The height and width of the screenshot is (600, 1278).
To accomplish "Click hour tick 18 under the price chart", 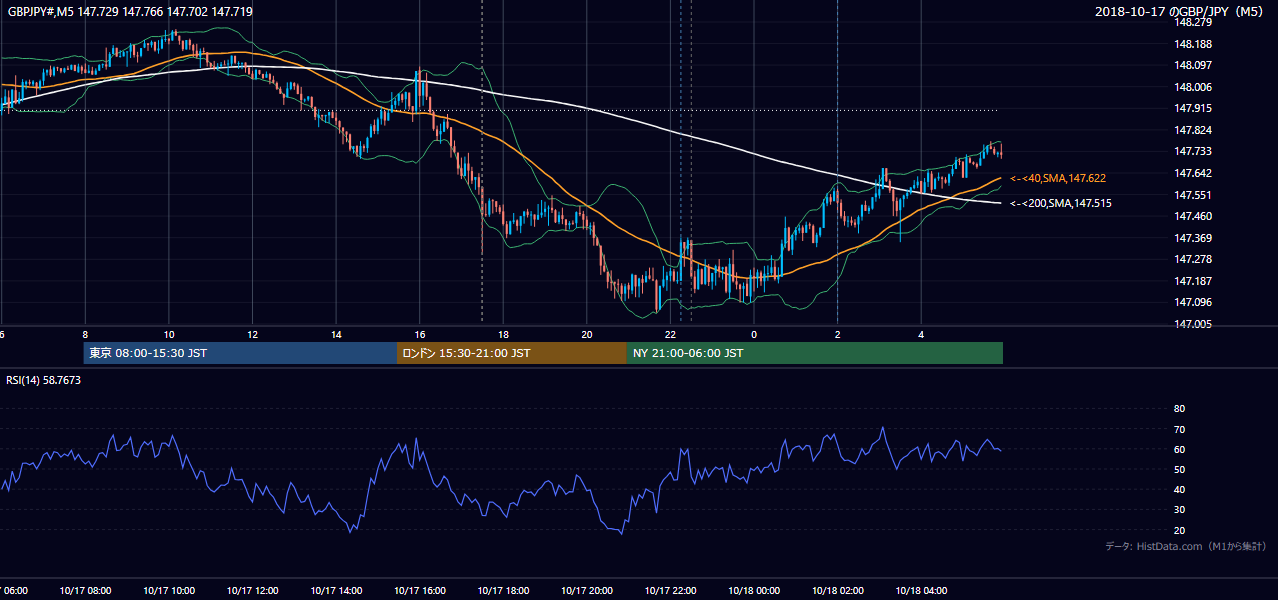I will coord(503,335).
